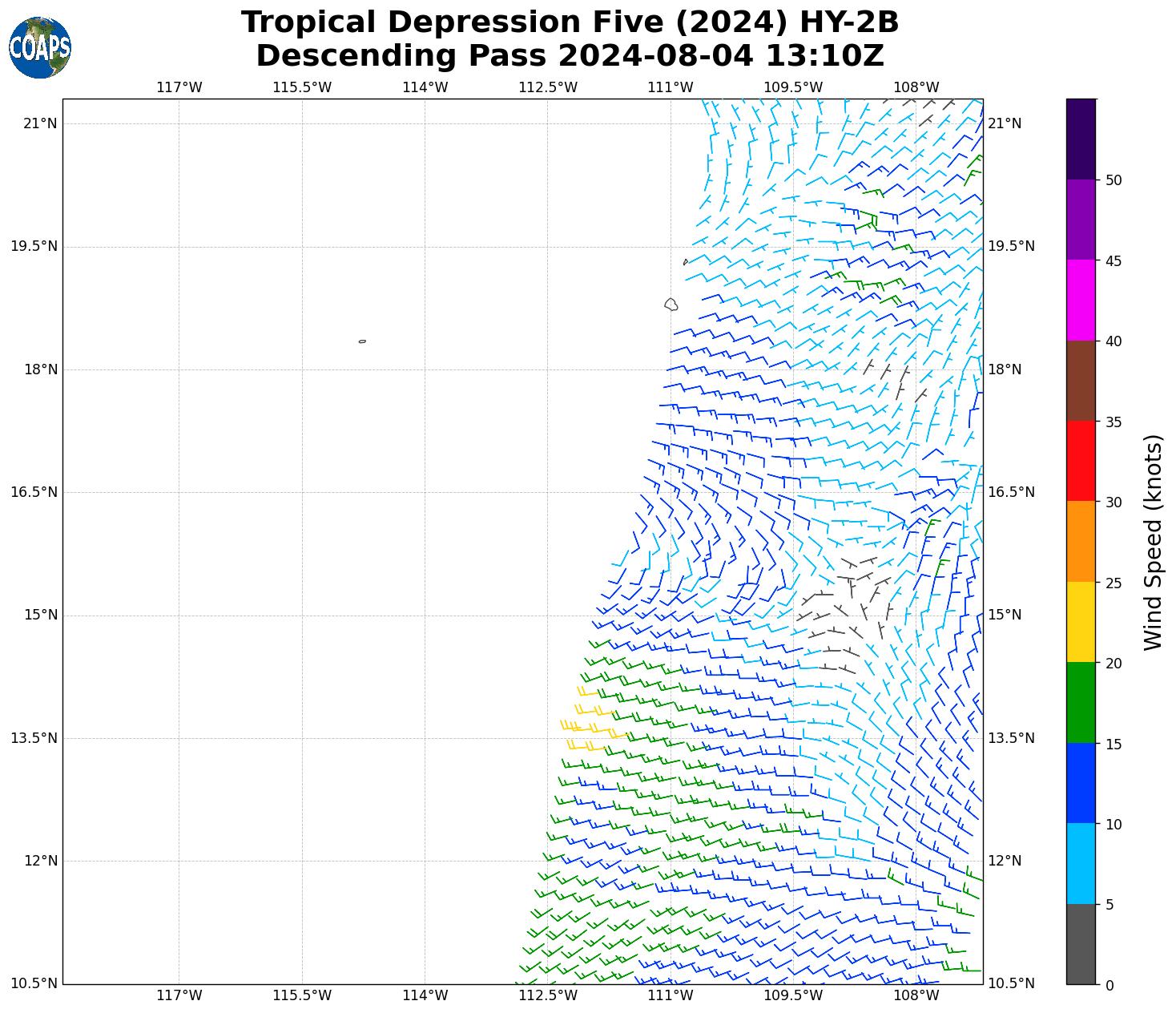Screen dimensions: 1176x1013
Task: Click the COAPS globe logo
Action: click(40, 48)
